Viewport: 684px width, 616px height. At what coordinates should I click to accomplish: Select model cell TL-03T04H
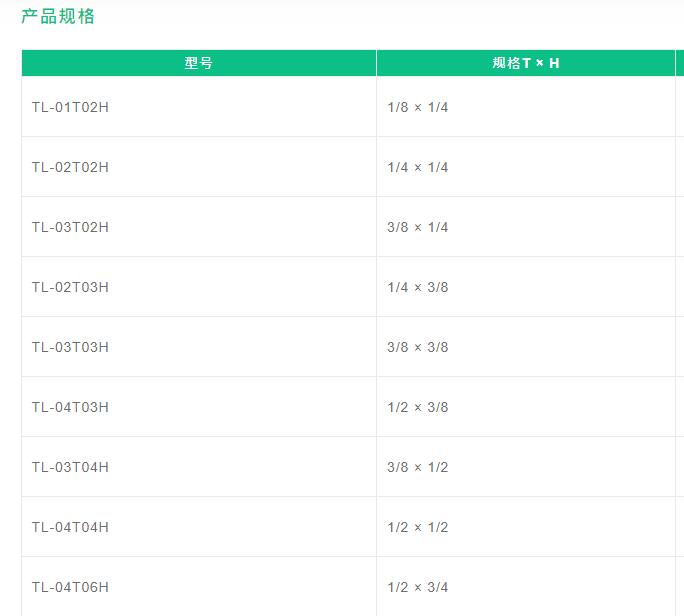pyautogui.click(x=199, y=466)
